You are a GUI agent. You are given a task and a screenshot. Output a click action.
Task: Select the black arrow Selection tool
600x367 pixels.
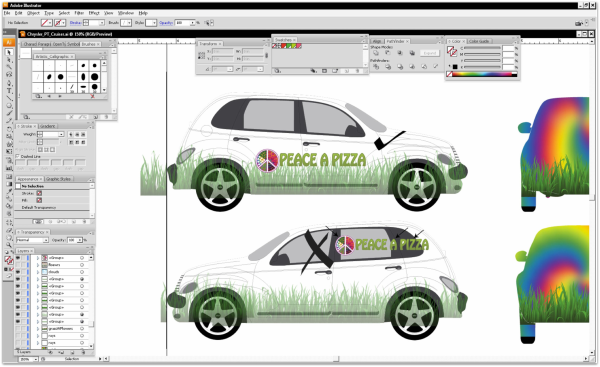click(x=8, y=52)
